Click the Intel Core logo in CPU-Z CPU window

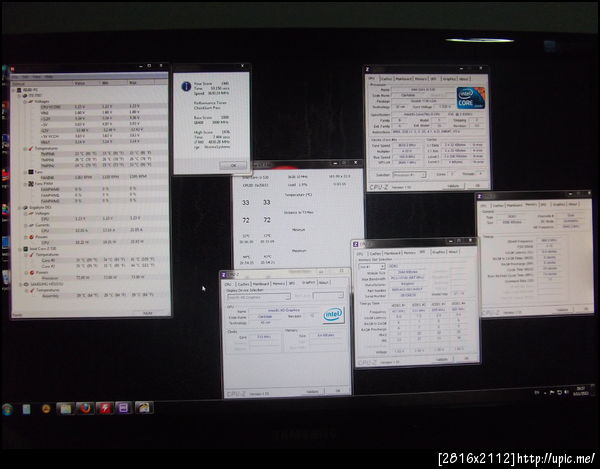coord(471,98)
